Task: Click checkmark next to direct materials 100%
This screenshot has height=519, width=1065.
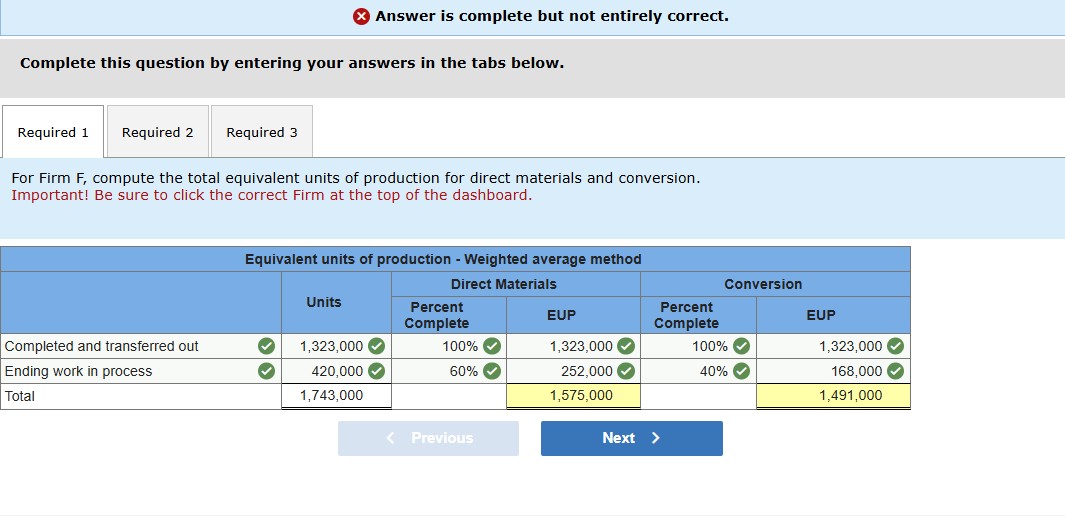Action: click(x=492, y=346)
